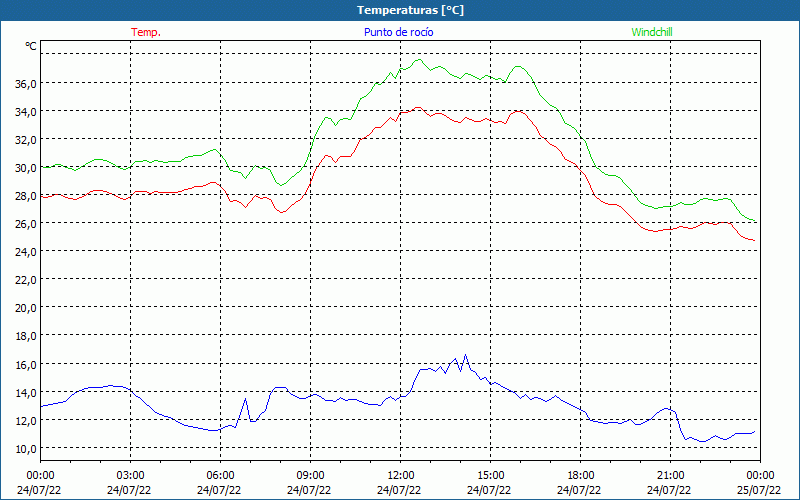Click the '28,0' y-axis value
This screenshot has width=800, height=500.
26,196
